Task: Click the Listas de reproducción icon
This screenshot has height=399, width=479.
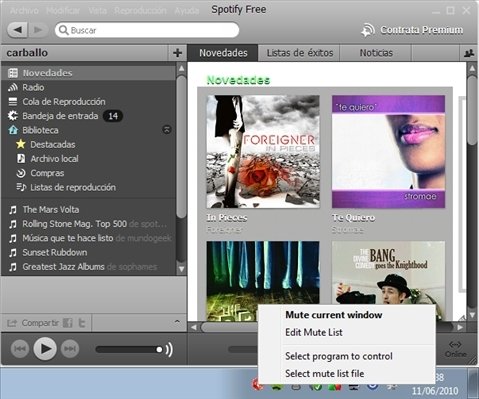Action: (x=21, y=187)
